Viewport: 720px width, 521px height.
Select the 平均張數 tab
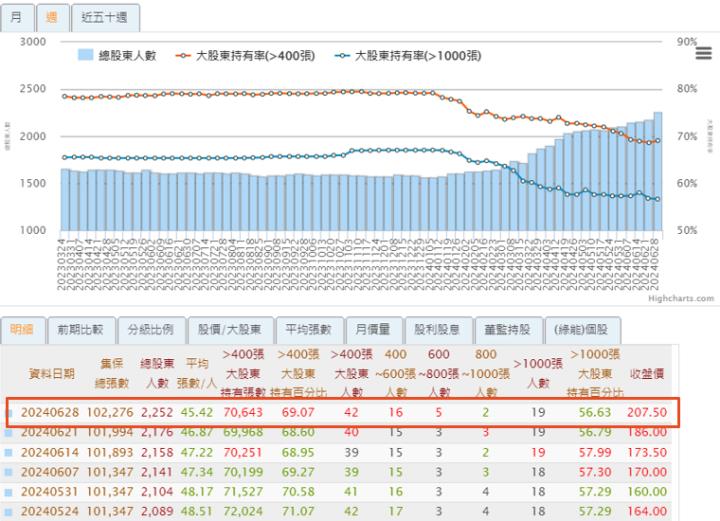[x=307, y=329]
